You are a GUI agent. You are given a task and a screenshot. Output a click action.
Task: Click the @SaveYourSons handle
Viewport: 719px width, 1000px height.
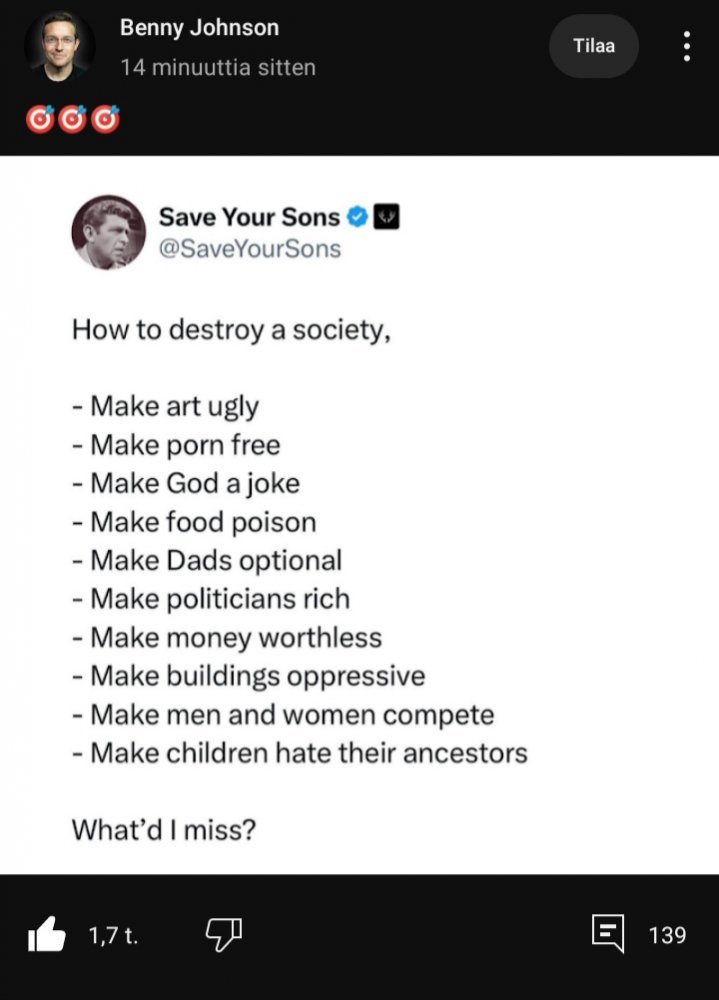pyautogui.click(x=249, y=248)
